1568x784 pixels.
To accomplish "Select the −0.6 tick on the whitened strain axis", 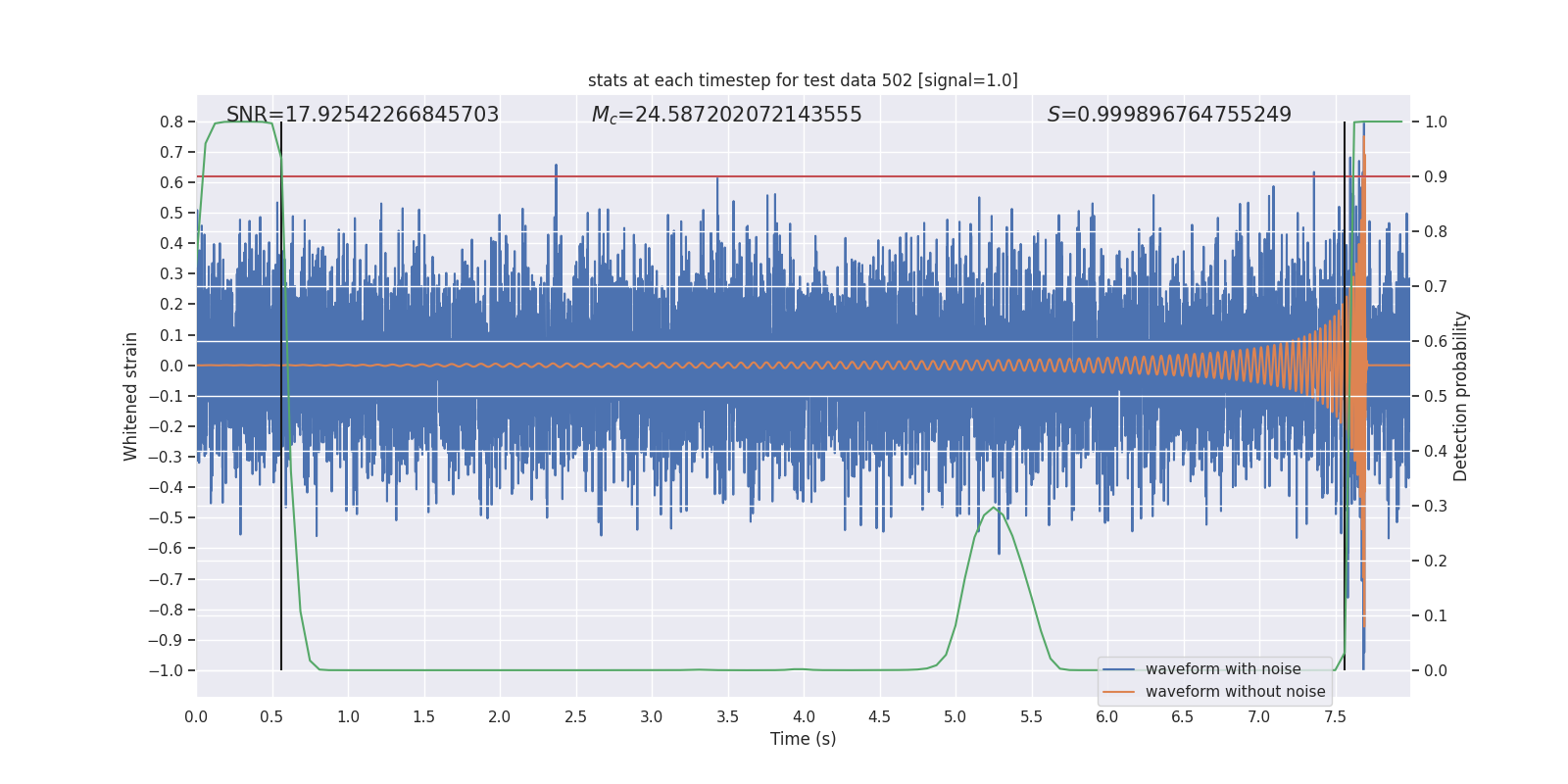I will [x=166, y=549].
